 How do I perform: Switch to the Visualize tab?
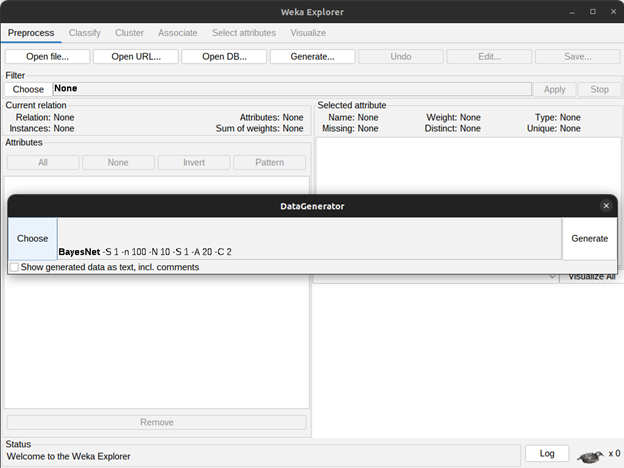tap(308, 33)
